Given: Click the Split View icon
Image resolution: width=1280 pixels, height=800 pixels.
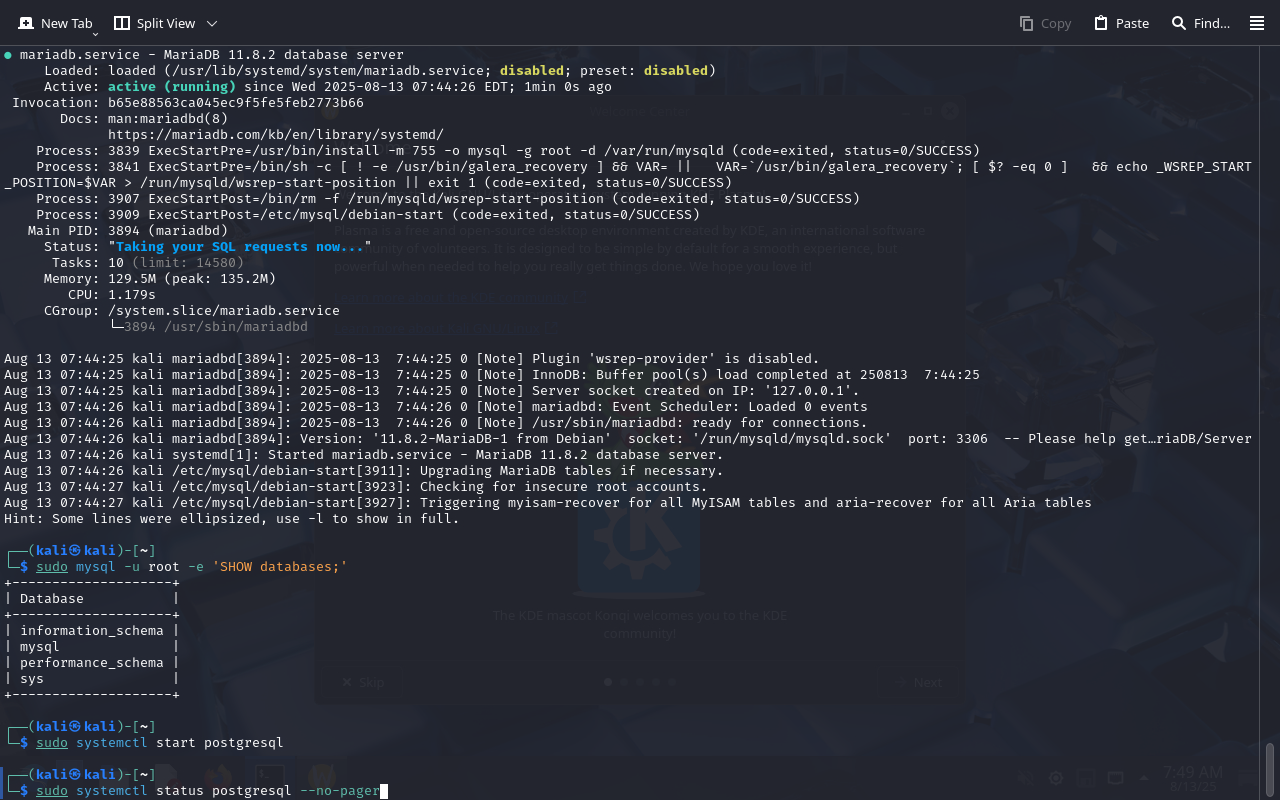Looking at the screenshot, I should coord(122,23).
